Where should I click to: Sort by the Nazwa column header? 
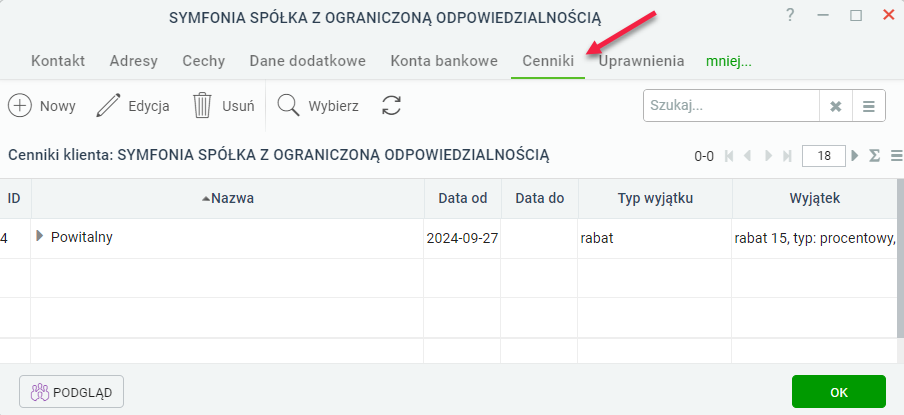pos(228,198)
